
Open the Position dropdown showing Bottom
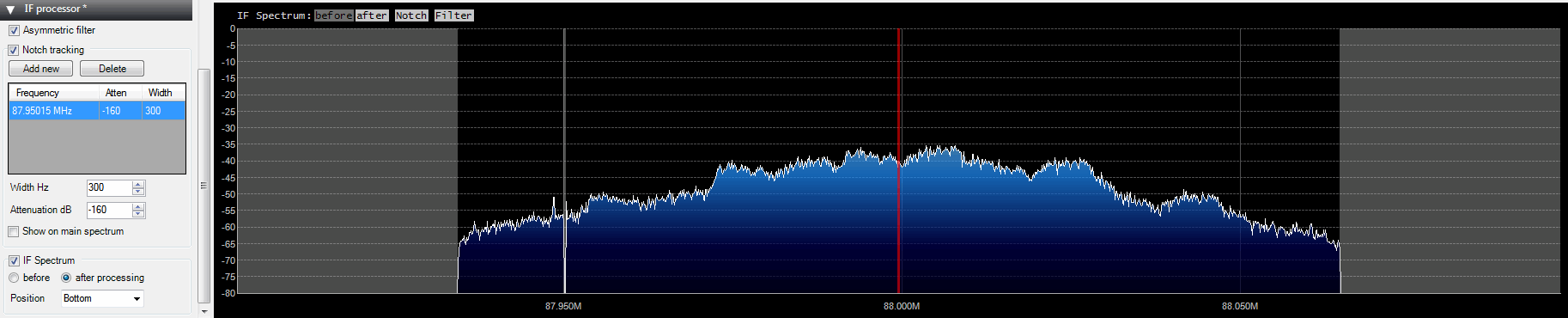click(102, 298)
